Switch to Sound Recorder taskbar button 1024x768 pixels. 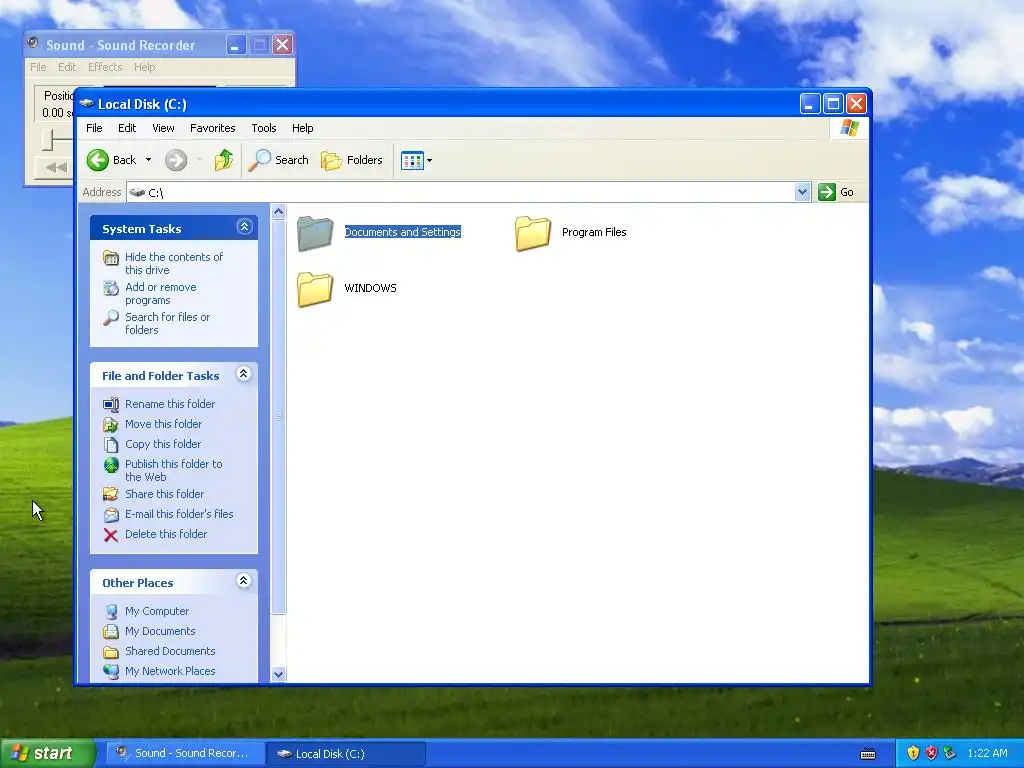coord(184,753)
